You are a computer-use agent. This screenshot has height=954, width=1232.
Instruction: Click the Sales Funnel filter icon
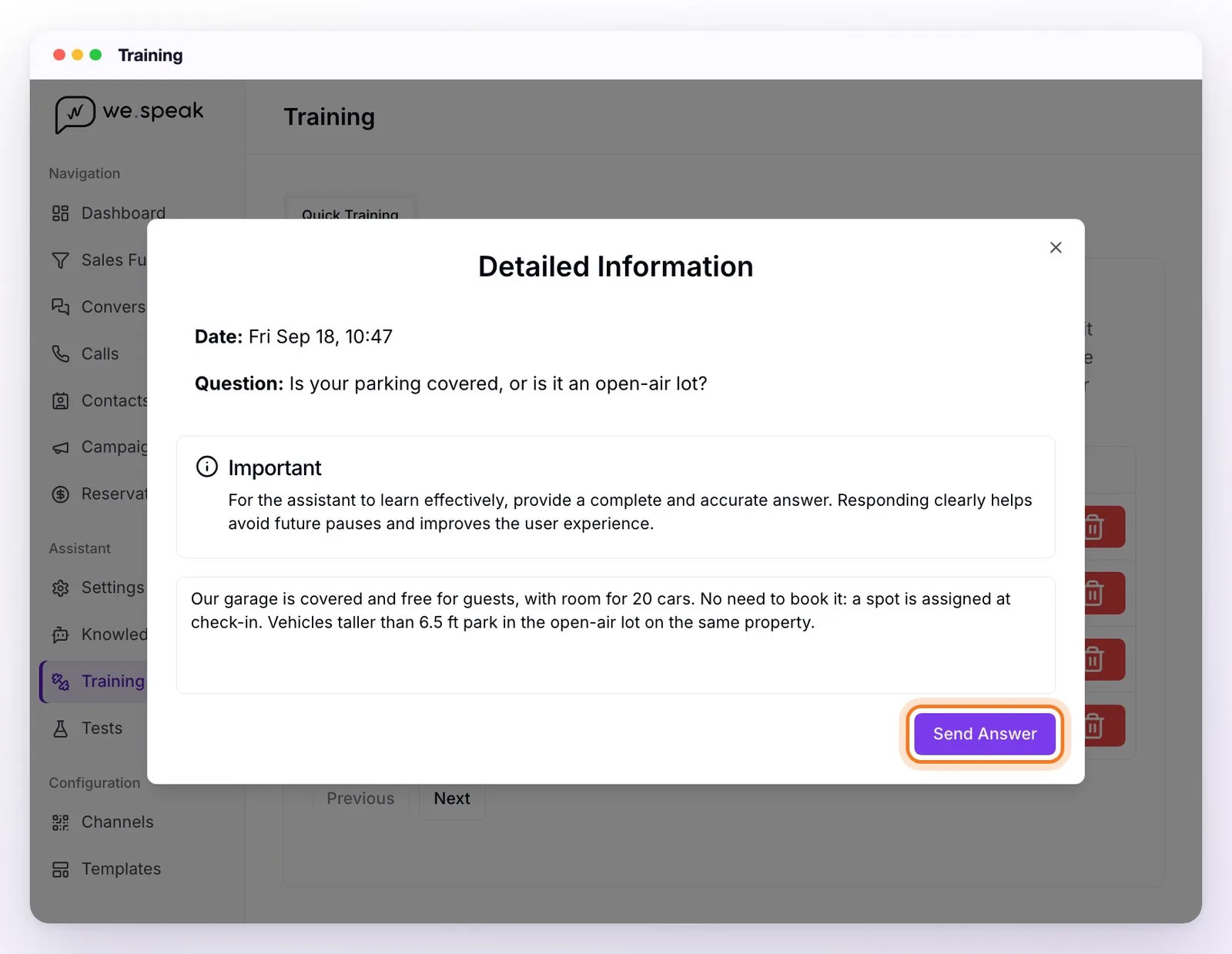pyautogui.click(x=60, y=260)
